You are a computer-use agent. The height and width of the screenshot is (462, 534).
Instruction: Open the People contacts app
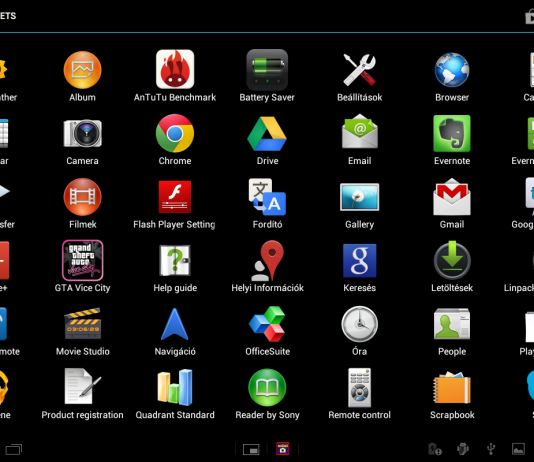(452, 324)
